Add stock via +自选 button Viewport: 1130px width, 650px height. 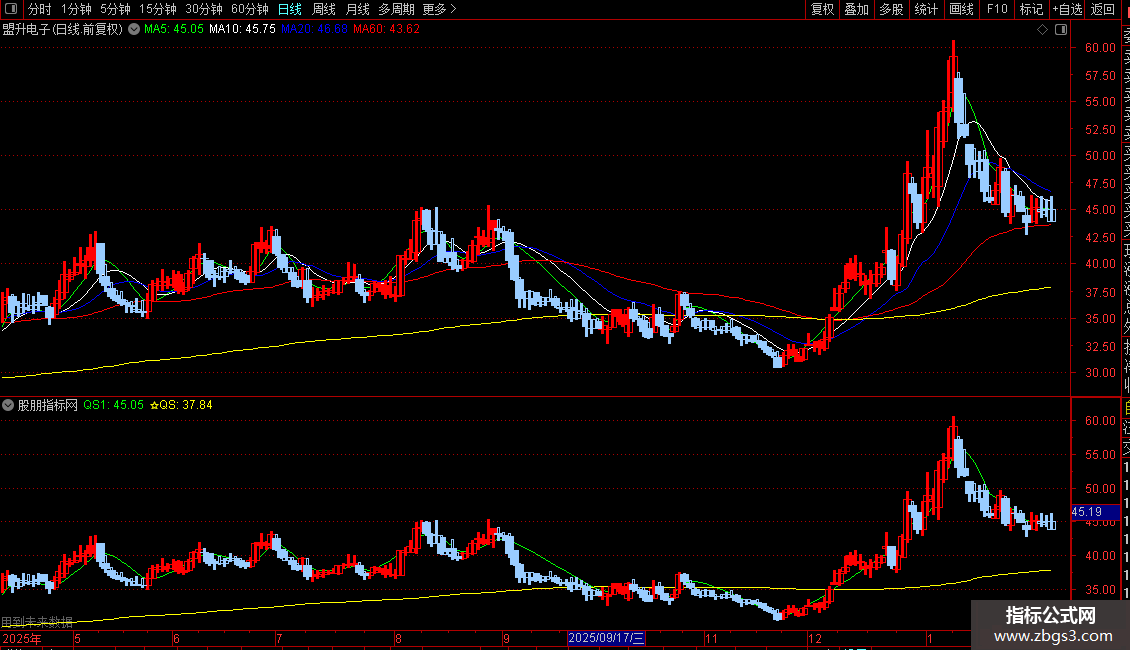tap(1067, 9)
